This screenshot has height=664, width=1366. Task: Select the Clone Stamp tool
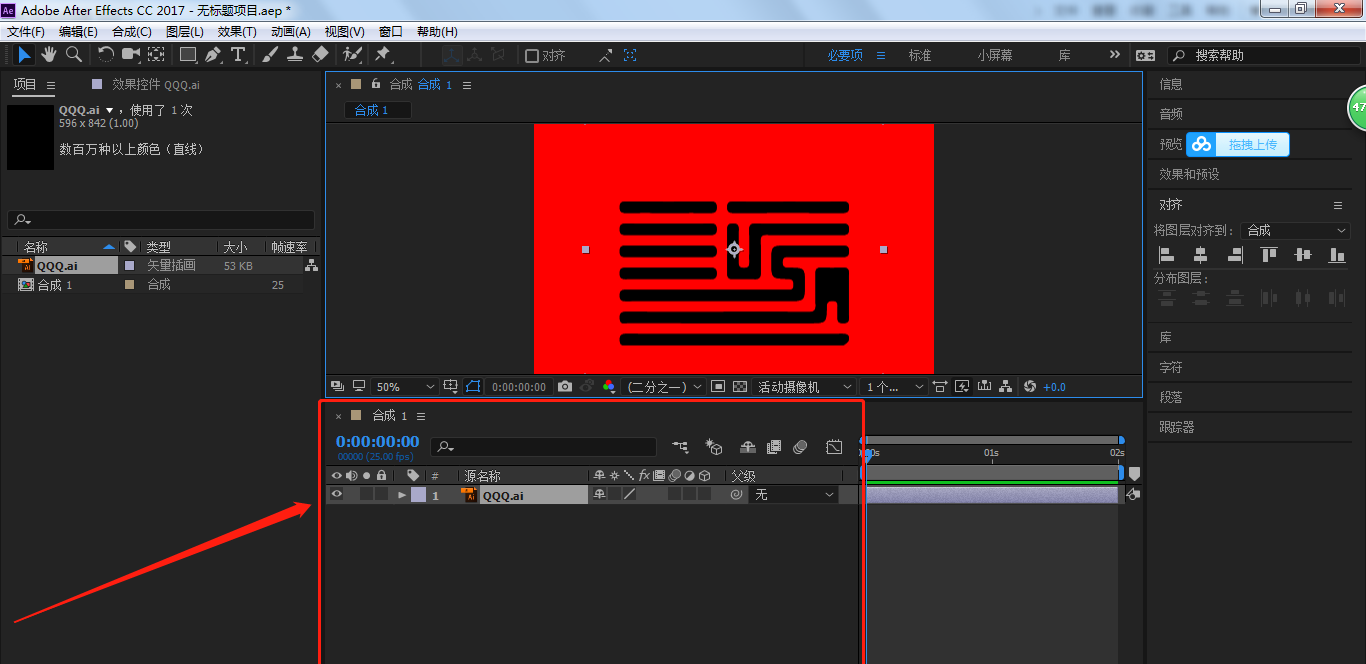pyautogui.click(x=295, y=55)
